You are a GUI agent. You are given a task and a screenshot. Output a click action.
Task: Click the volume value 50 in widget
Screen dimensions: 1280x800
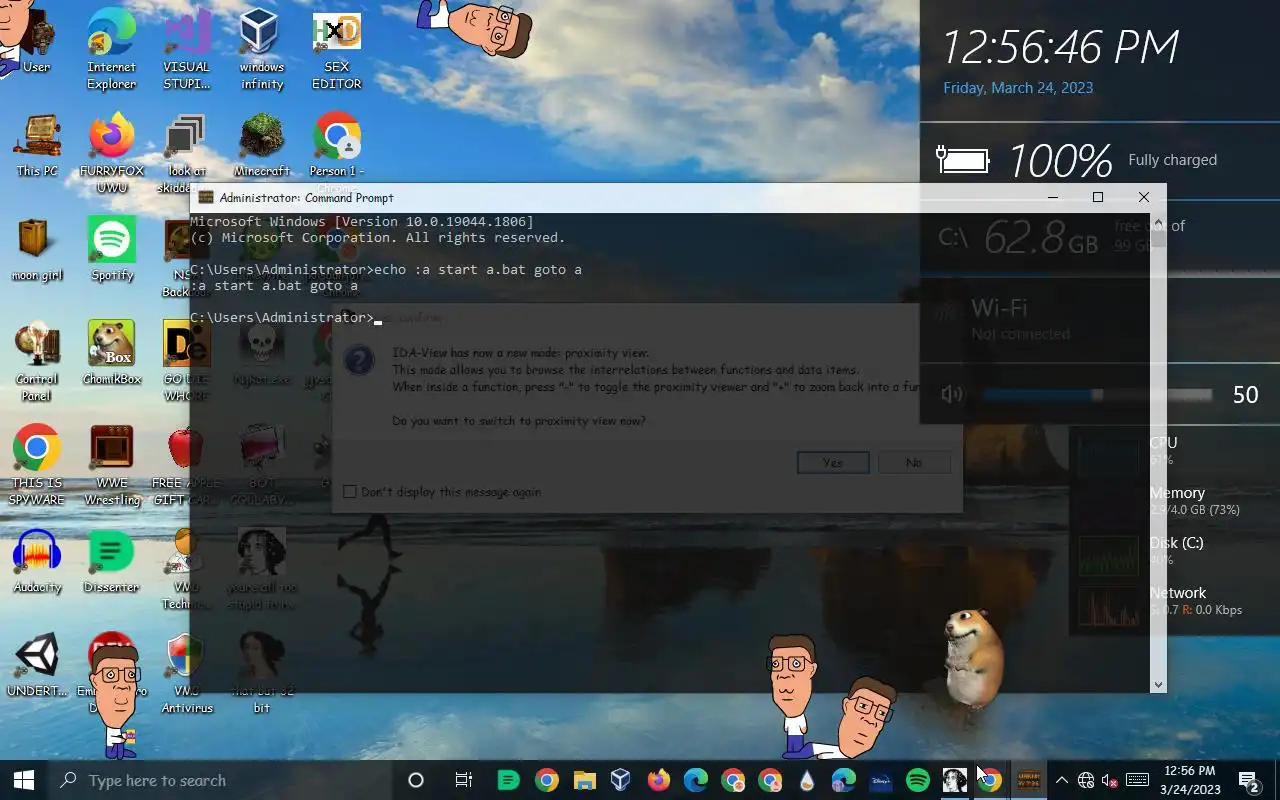(1245, 394)
